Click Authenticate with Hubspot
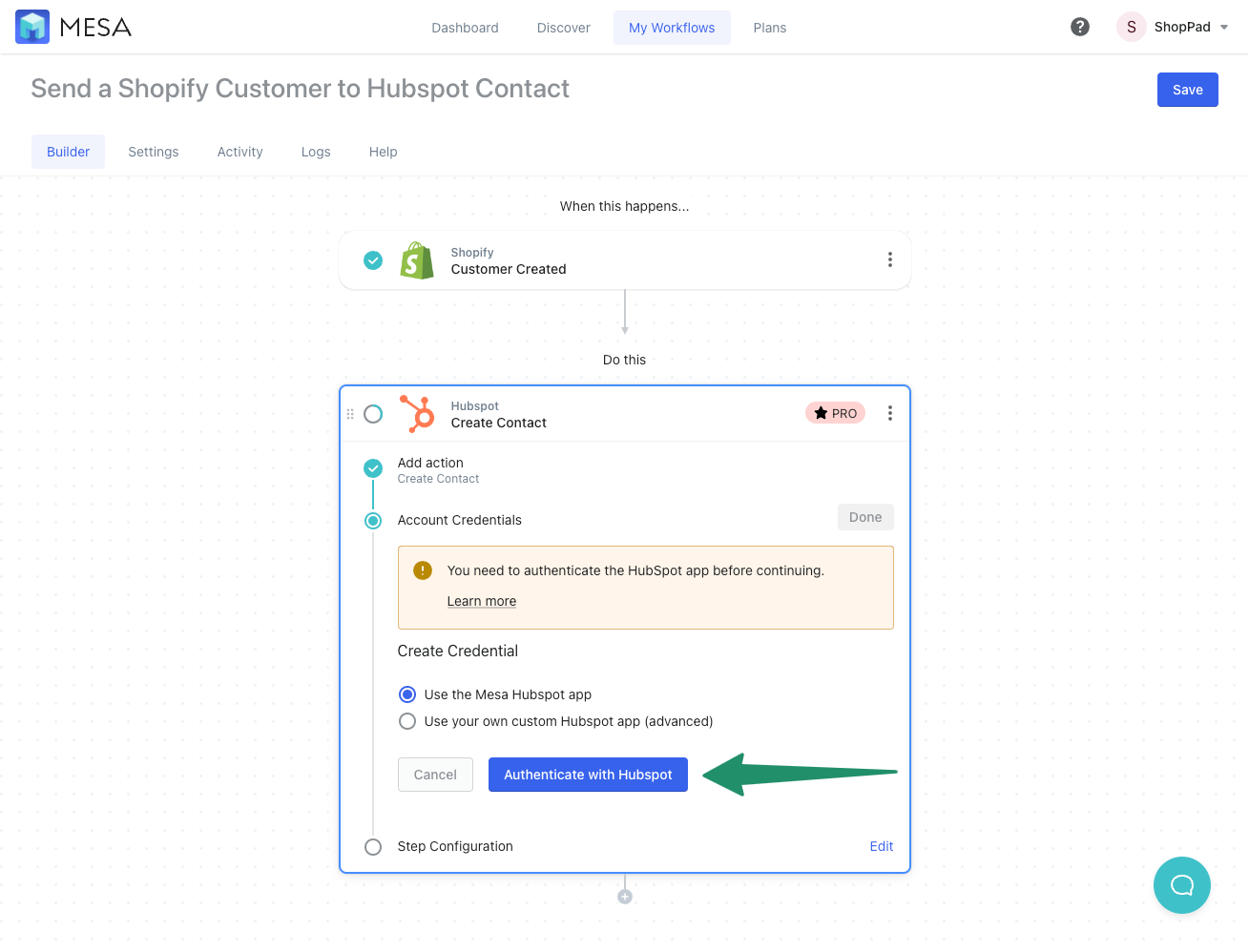 point(588,775)
